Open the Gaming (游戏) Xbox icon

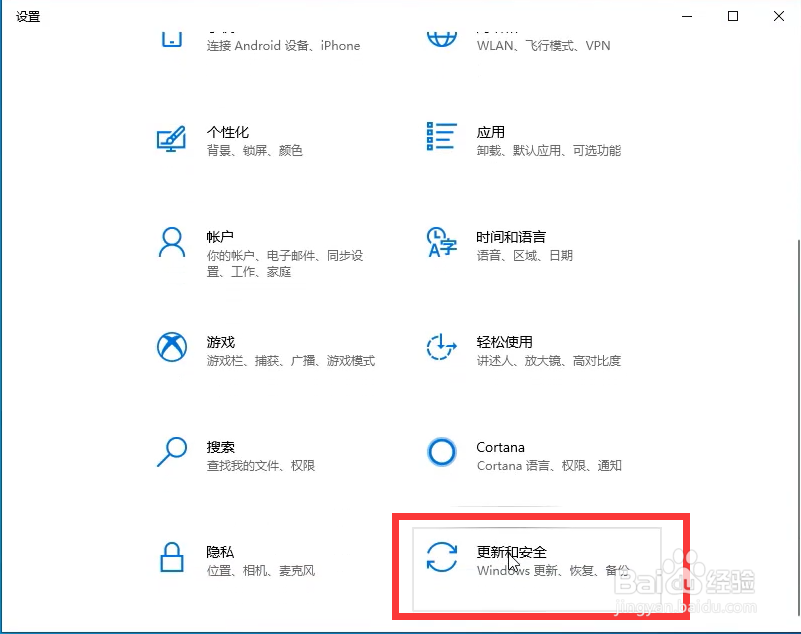click(172, 347)
